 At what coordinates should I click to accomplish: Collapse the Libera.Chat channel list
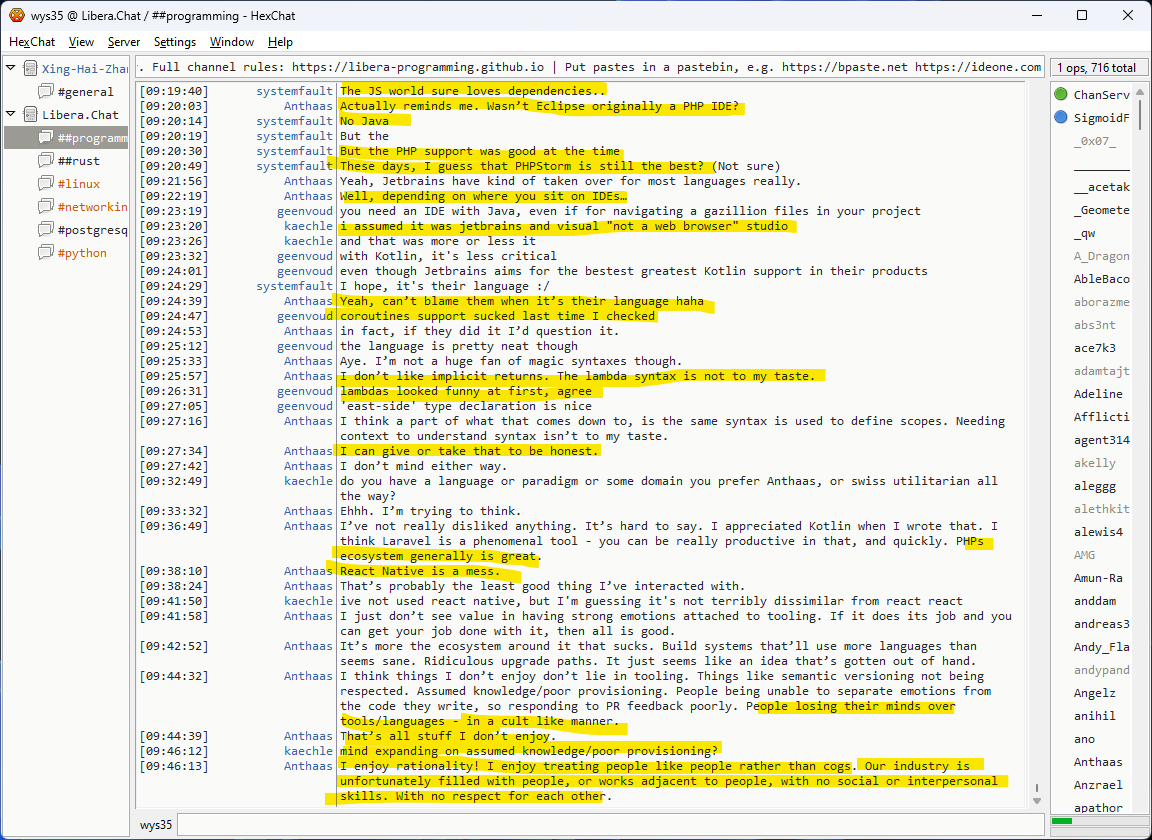[x=11, y=115]
